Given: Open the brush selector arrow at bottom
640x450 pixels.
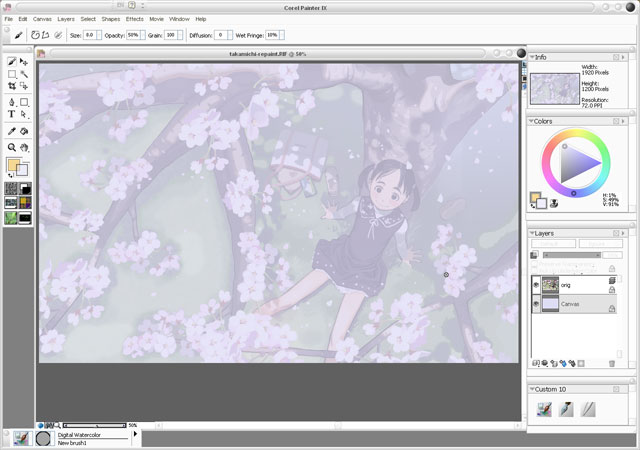Looking at the screenshot, I should [x=136, y=434].
